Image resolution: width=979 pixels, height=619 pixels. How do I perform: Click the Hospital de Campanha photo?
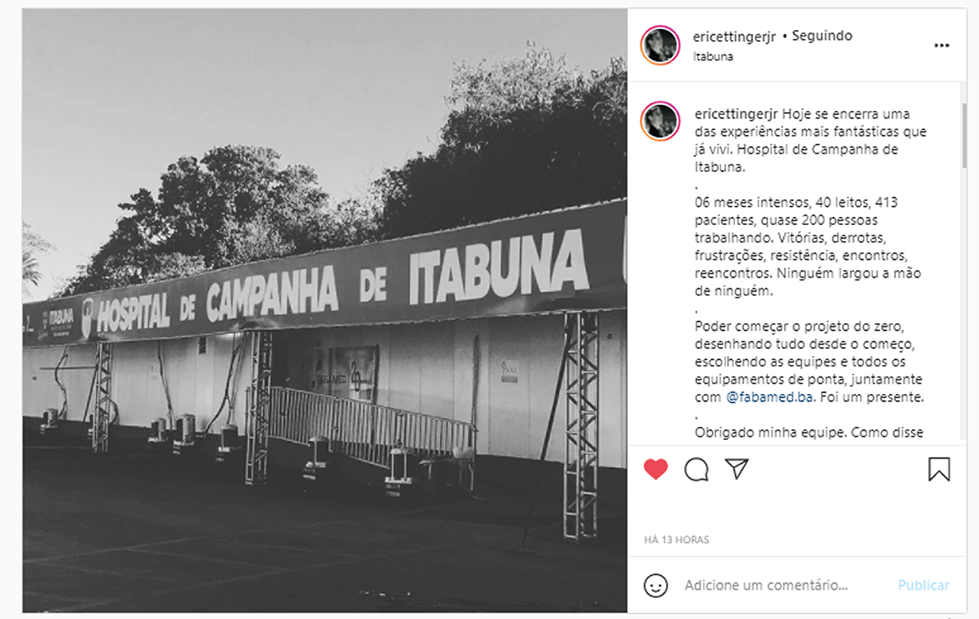point(325,310)
